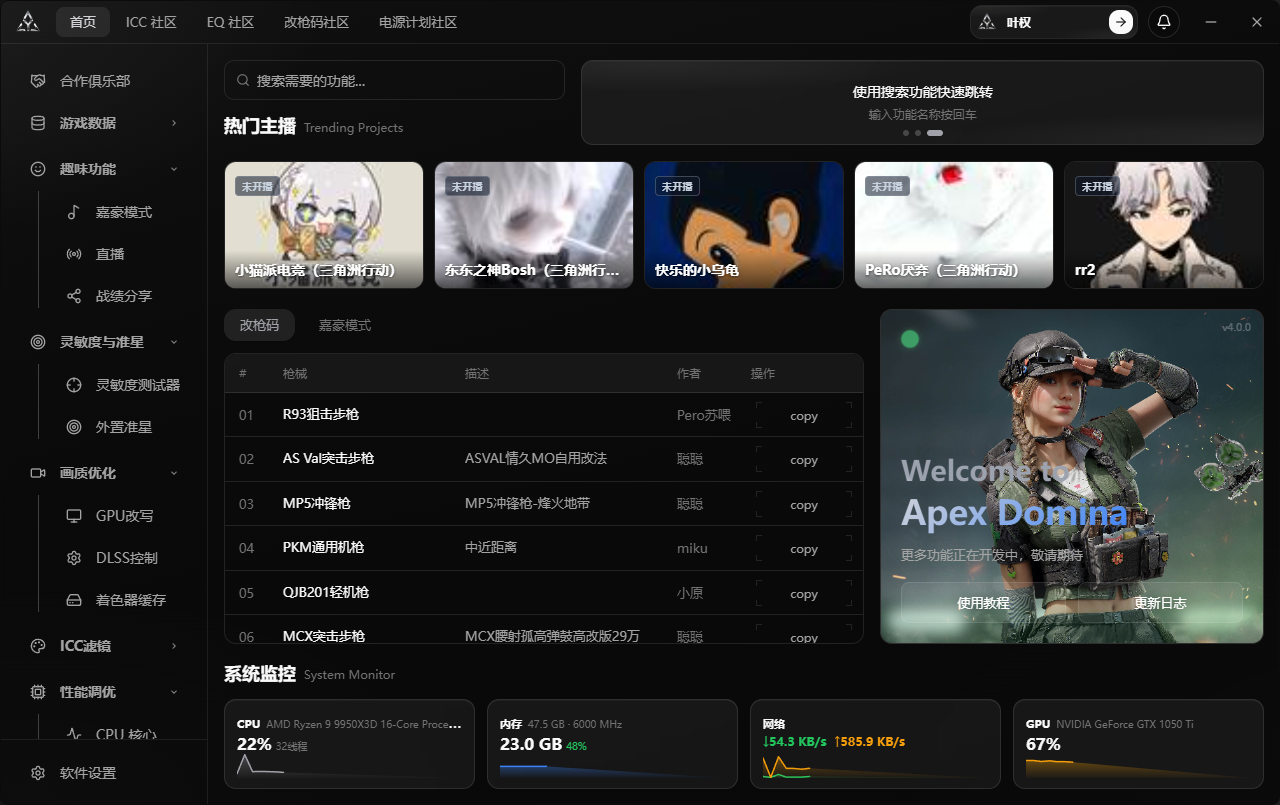
Task: Click the version label v4.0.0
Action: pyautogui.click(x=1236, y=327)
